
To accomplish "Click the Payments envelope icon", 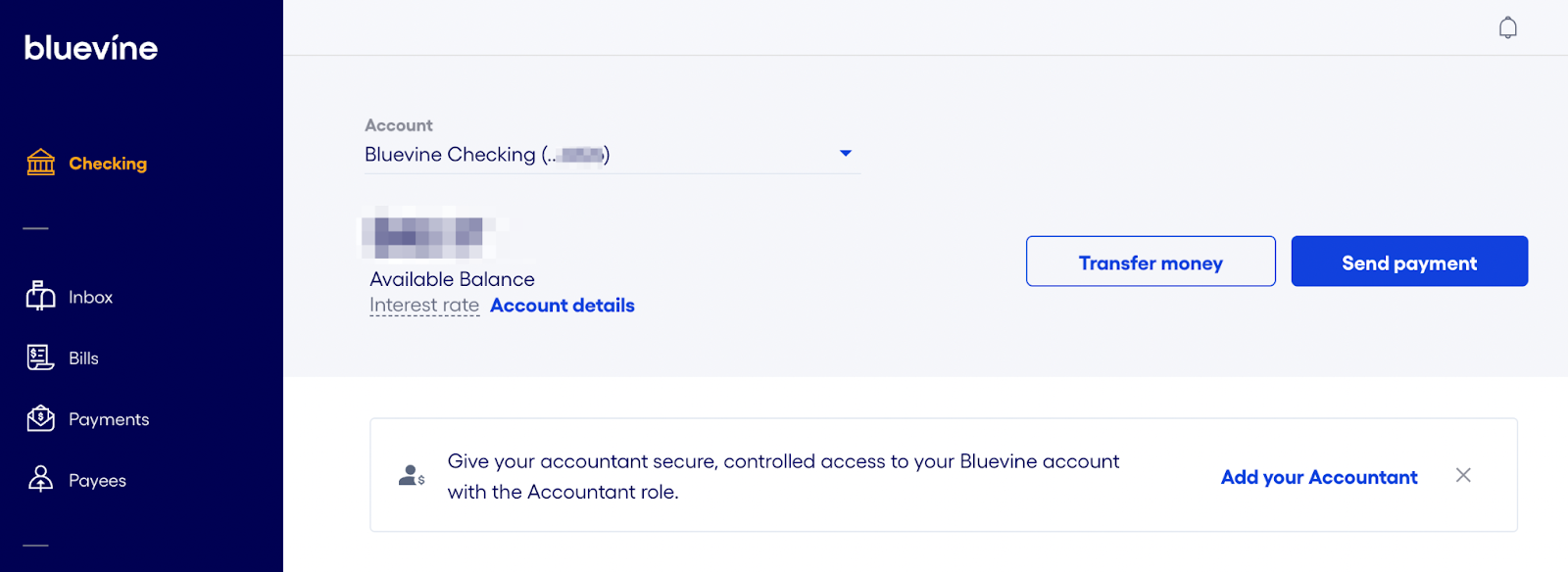I will 41,418.
